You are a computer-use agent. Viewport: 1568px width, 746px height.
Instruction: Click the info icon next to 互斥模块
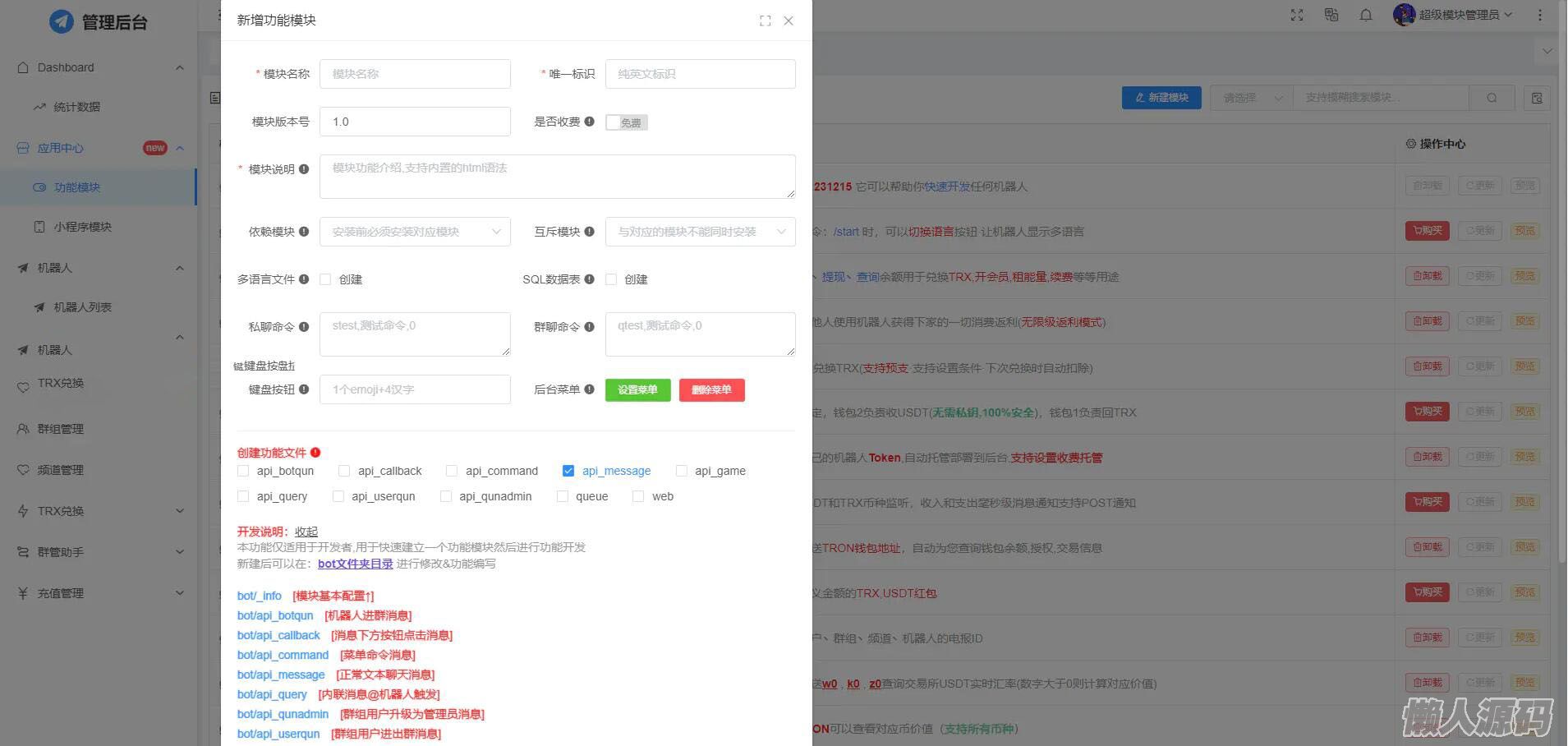pyautogui.click(x=589, y=232)
